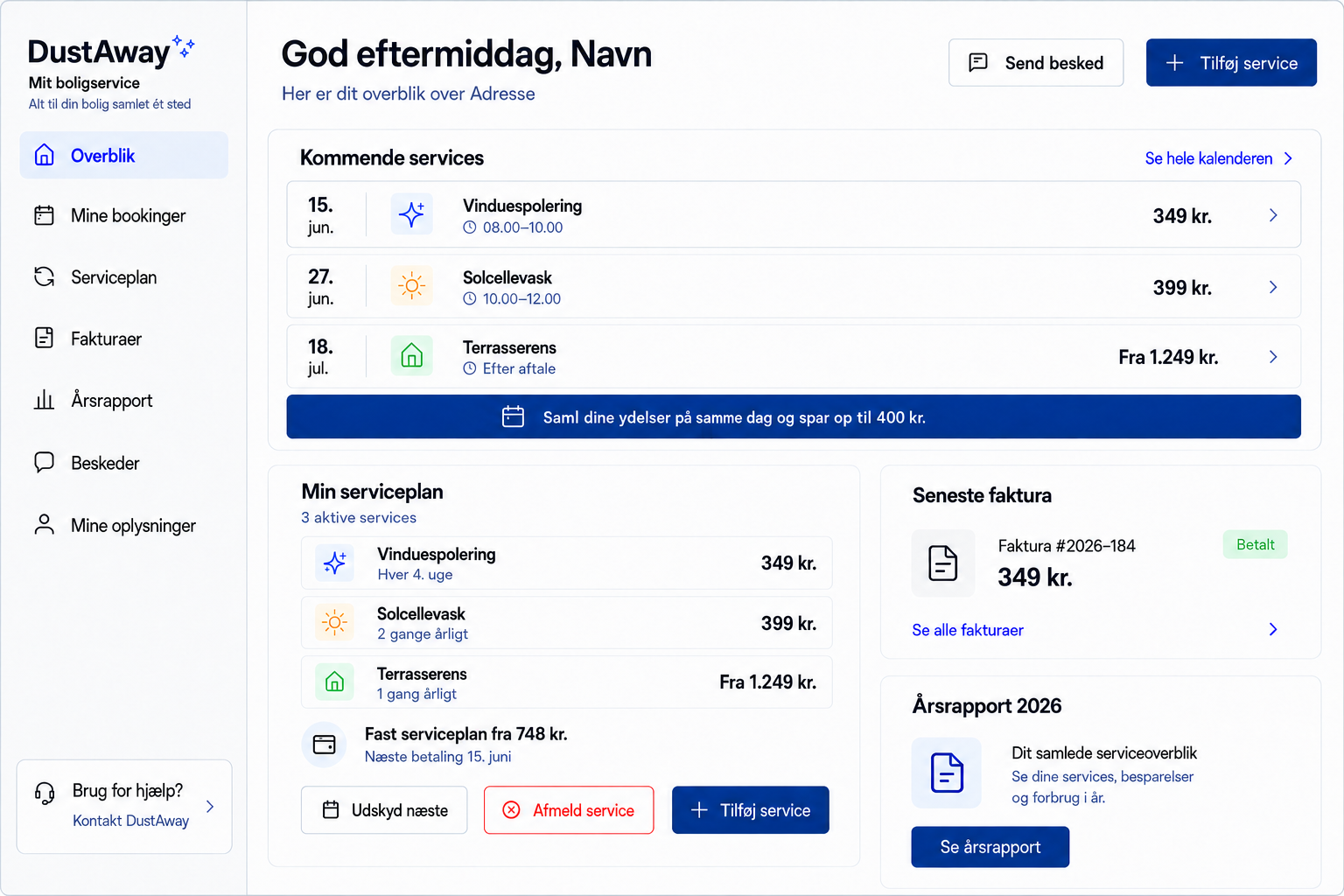This screenshot has width=1344, height=896.
Task: Click chevron next to Se hele kalenderen
Action: [x=1288, y=158]
